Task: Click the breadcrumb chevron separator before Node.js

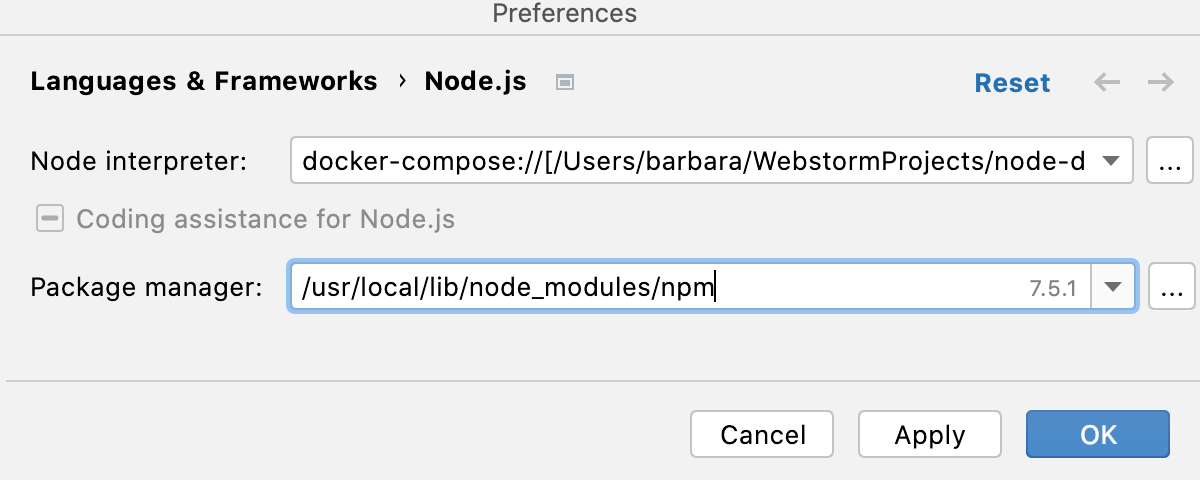Action: (x=402, y=81)
